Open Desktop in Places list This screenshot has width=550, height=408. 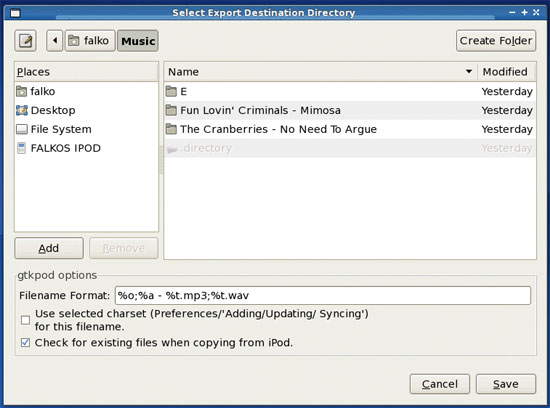pos(86,110)
